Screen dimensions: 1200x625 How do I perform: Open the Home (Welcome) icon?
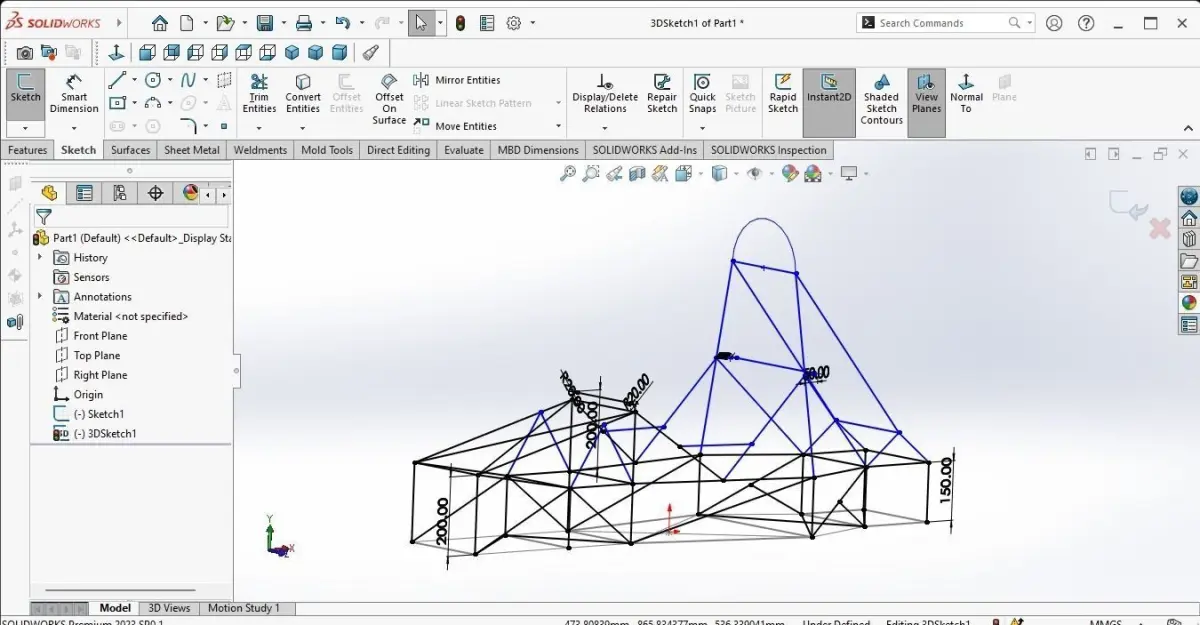tap(160, 23)
